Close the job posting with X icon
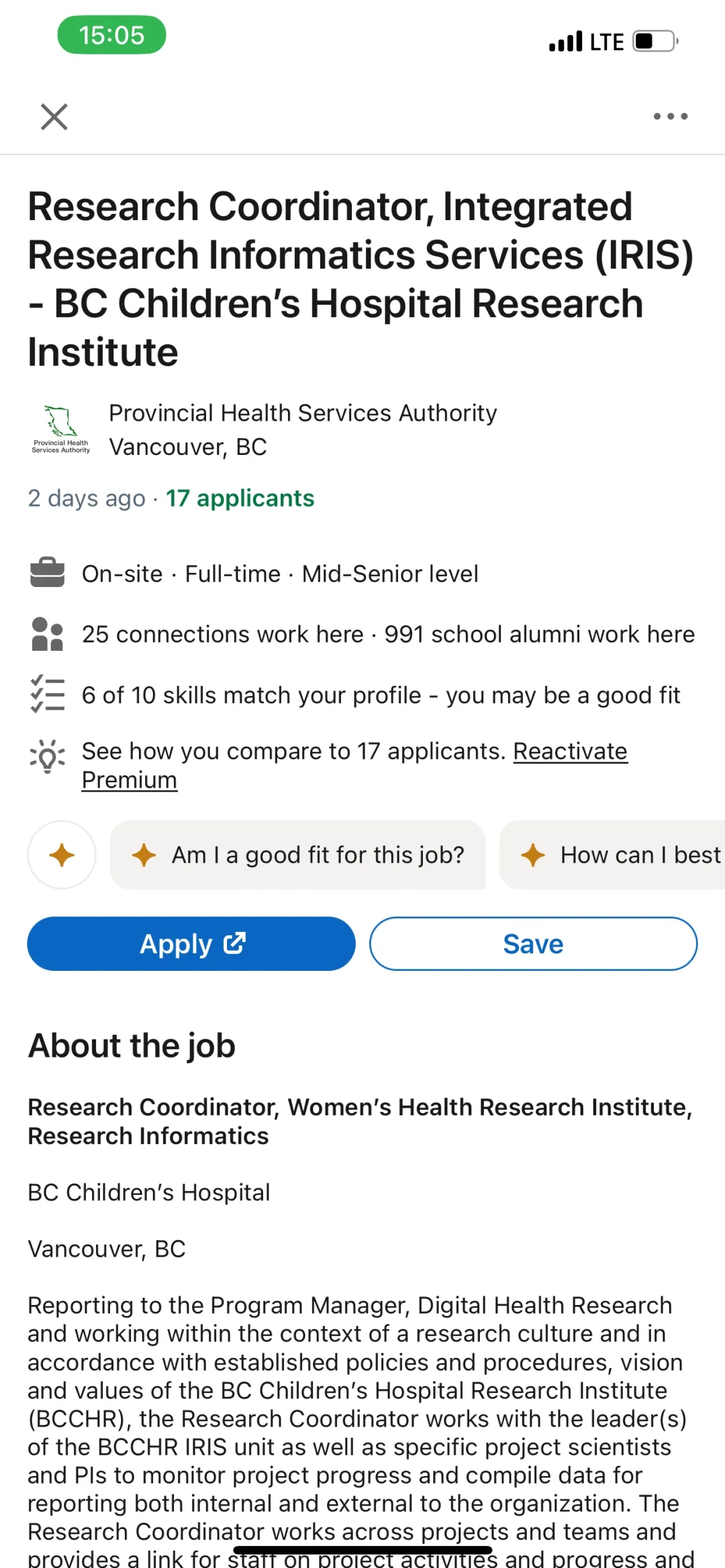Image resolution: width=725 pixels, height=1568 pixels. pyautogui.click(x=54, y=117)
